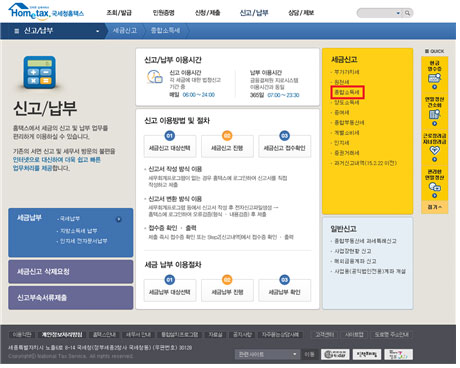
Task: Open the 과거신고내역(15.2.22 이전) link
Action: point(365,163)
